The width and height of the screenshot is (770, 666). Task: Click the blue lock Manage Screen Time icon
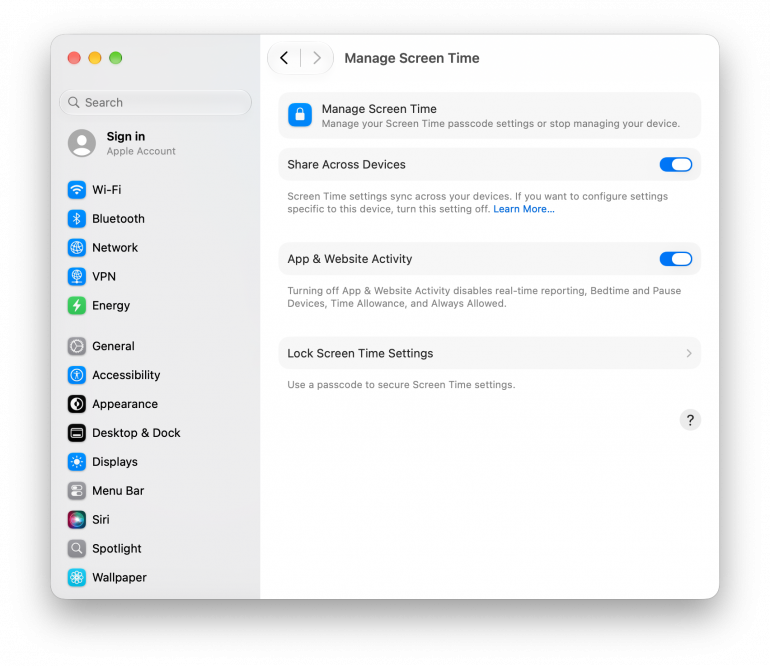[300, 115]
